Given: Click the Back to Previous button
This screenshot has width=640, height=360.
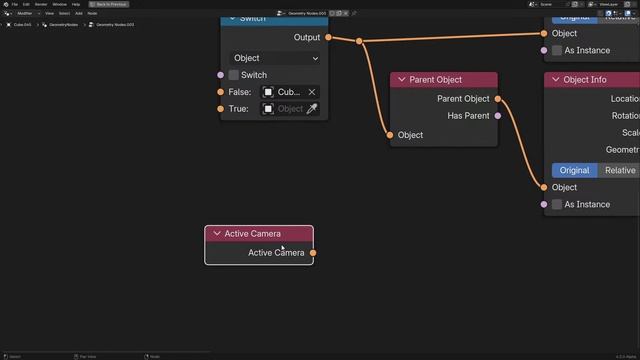Looking at the screenshot, I should click(109, 4).
